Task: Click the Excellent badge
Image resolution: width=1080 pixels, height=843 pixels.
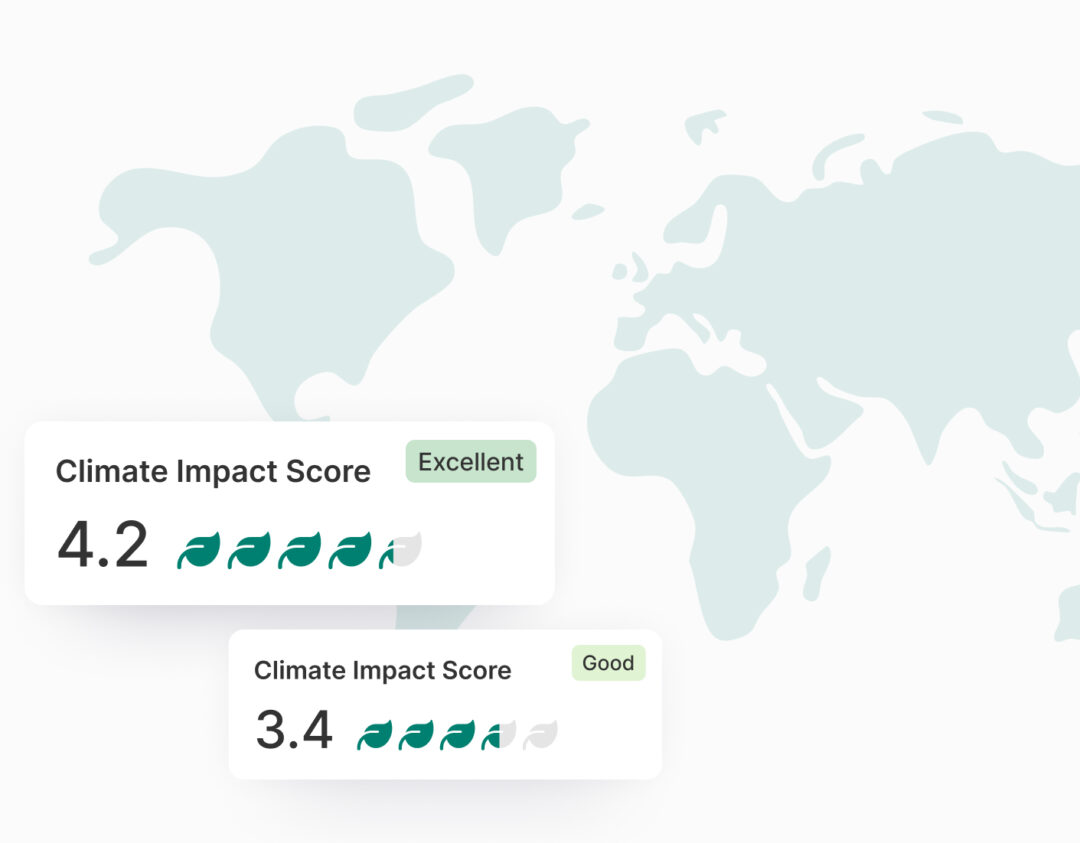Action: pos(471,462)
